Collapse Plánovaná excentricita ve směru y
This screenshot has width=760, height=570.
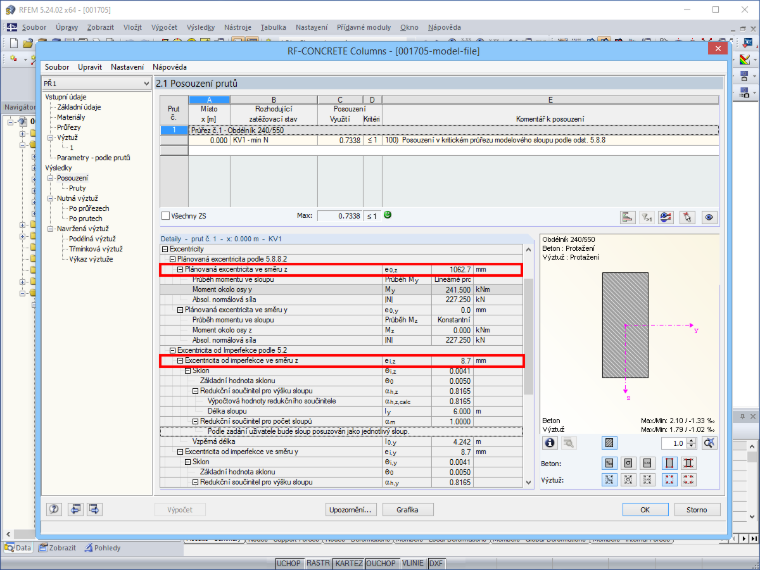pos(180,310)
